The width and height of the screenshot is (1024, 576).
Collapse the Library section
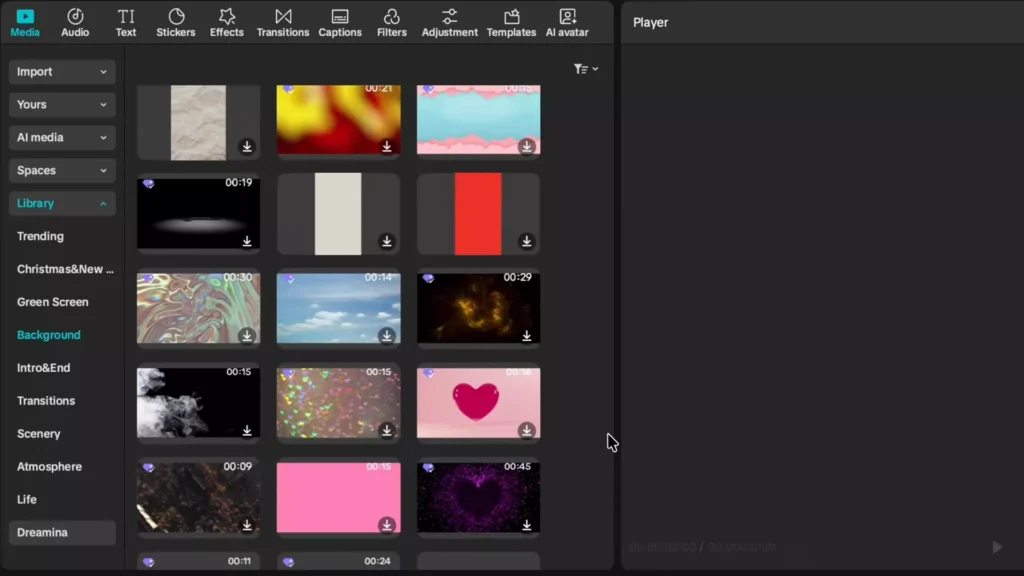click(x=62, y=203)
